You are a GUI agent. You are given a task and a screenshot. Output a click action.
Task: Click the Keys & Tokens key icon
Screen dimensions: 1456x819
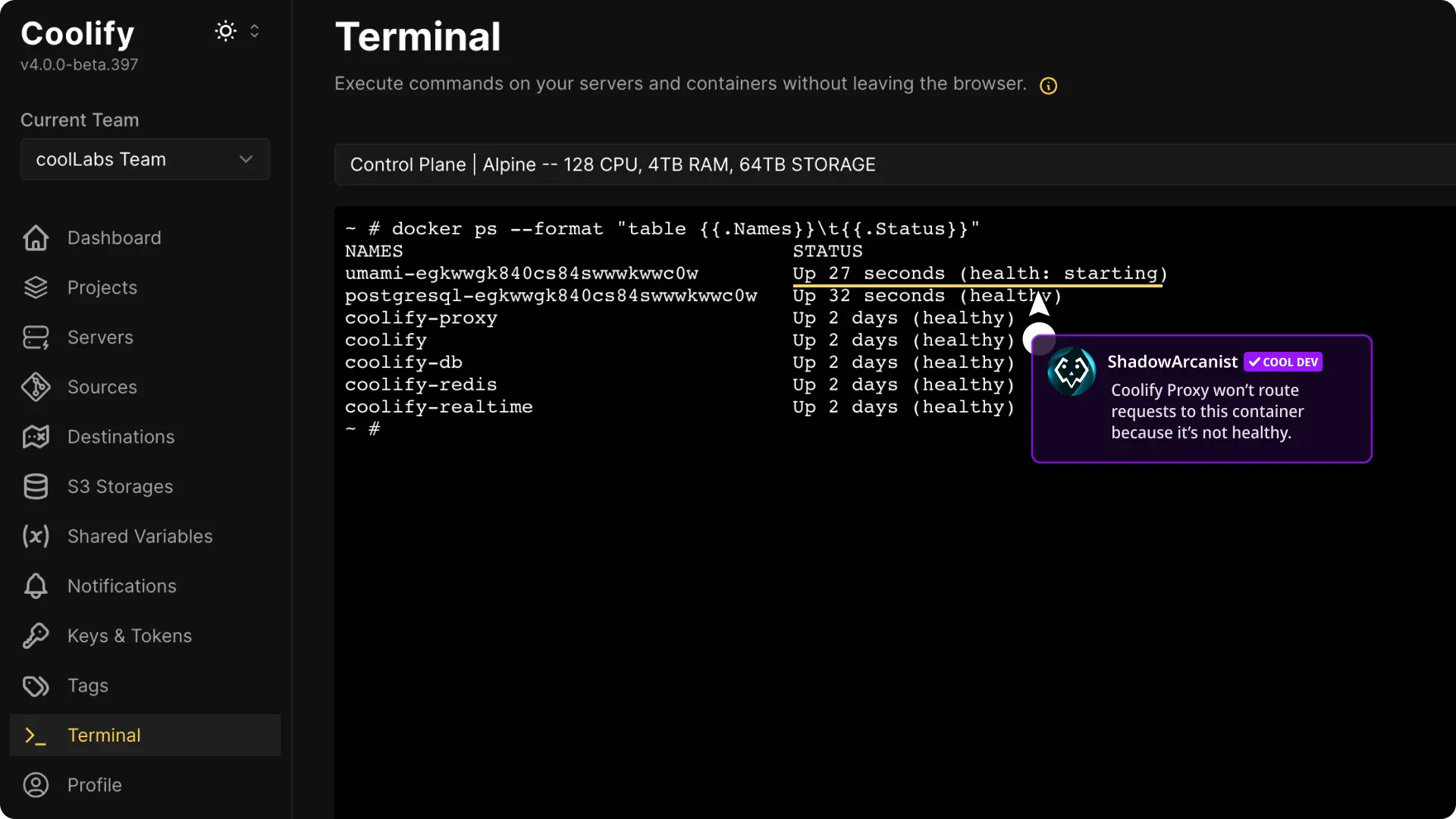click(35, 636)
